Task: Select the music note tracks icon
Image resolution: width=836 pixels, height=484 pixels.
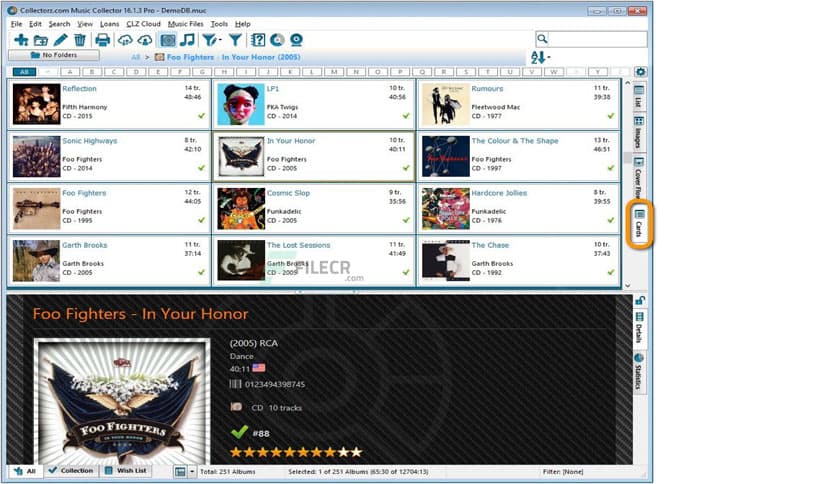Action: [x=187, y=40]
